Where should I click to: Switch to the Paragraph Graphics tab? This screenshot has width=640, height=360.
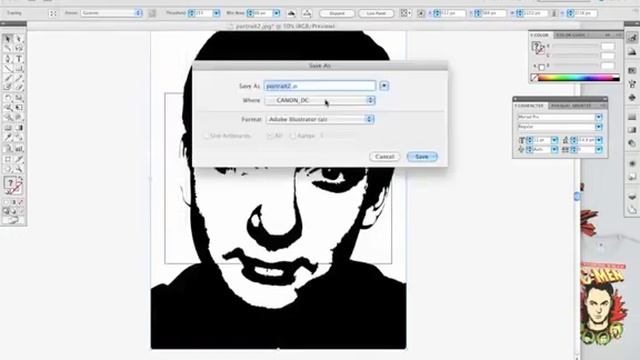pos(571,106)
